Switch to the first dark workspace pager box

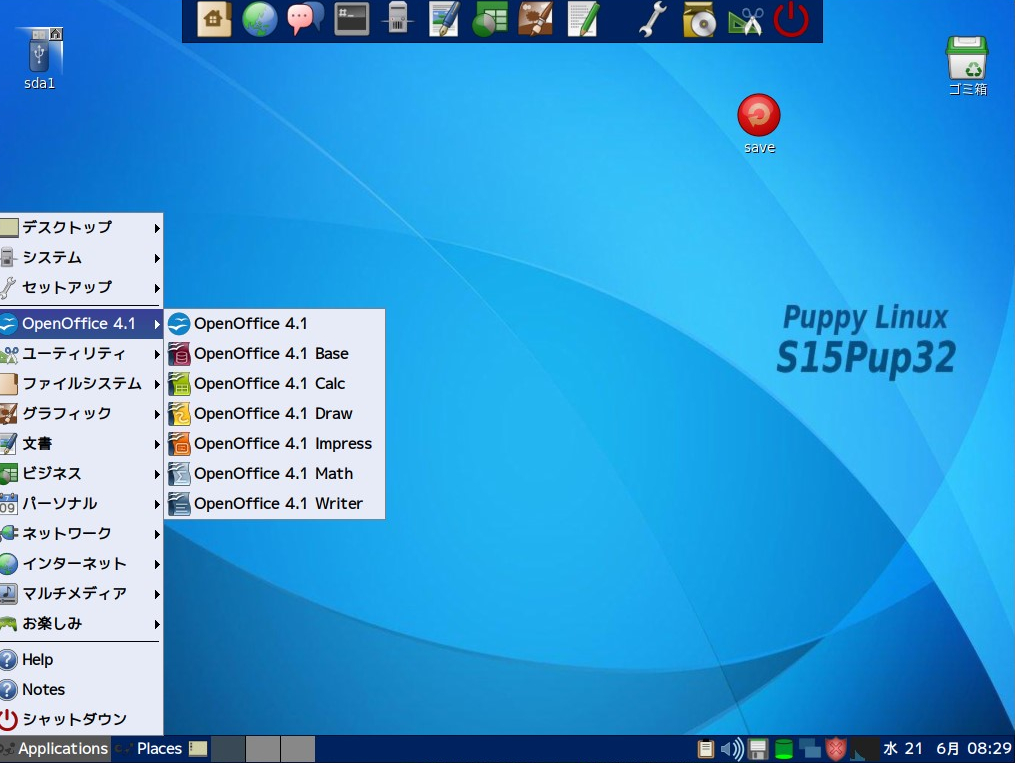228,749
